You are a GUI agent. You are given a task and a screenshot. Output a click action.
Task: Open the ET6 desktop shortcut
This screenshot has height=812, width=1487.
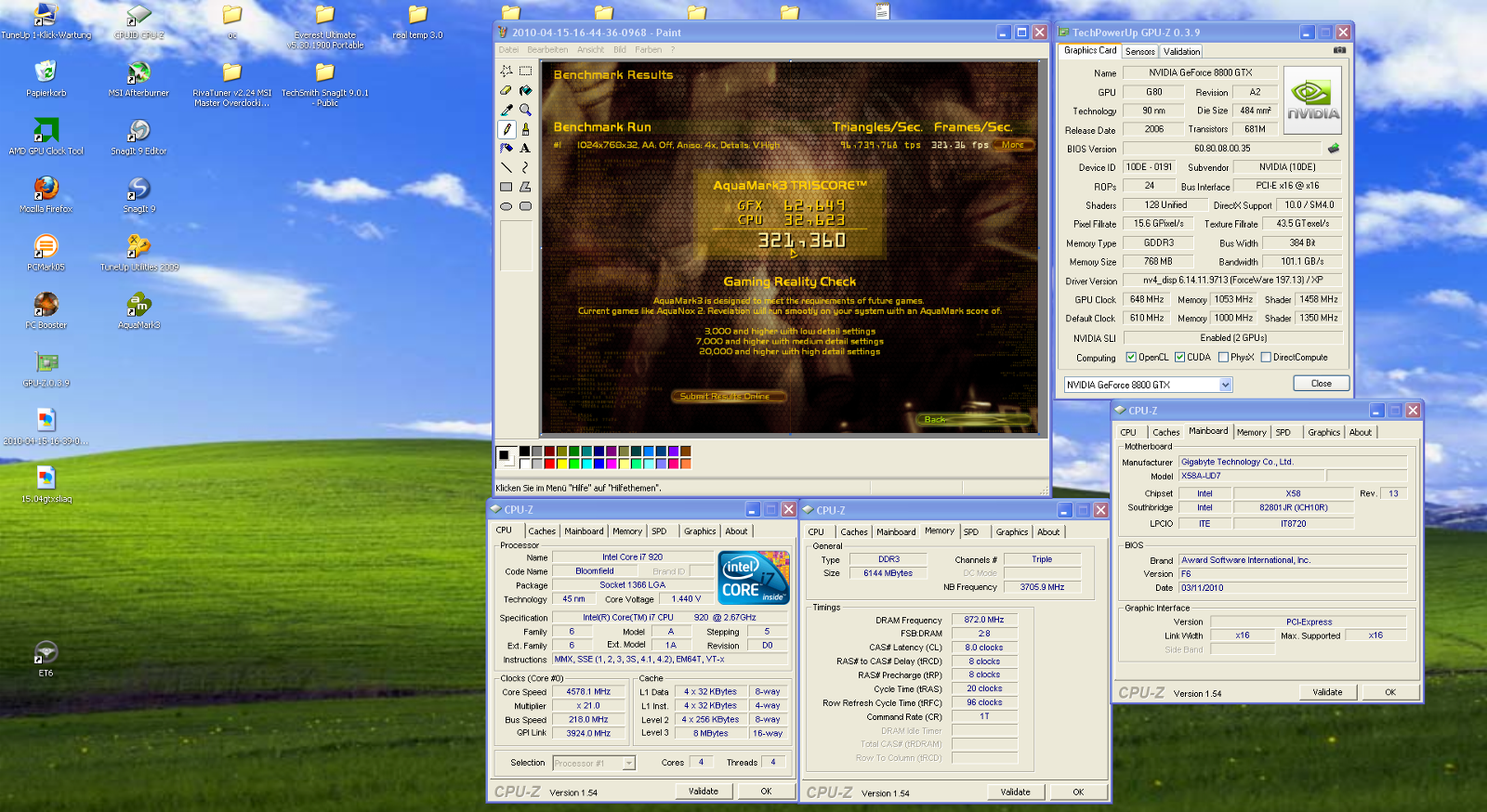pyautogui.click(x=46, y=659)
